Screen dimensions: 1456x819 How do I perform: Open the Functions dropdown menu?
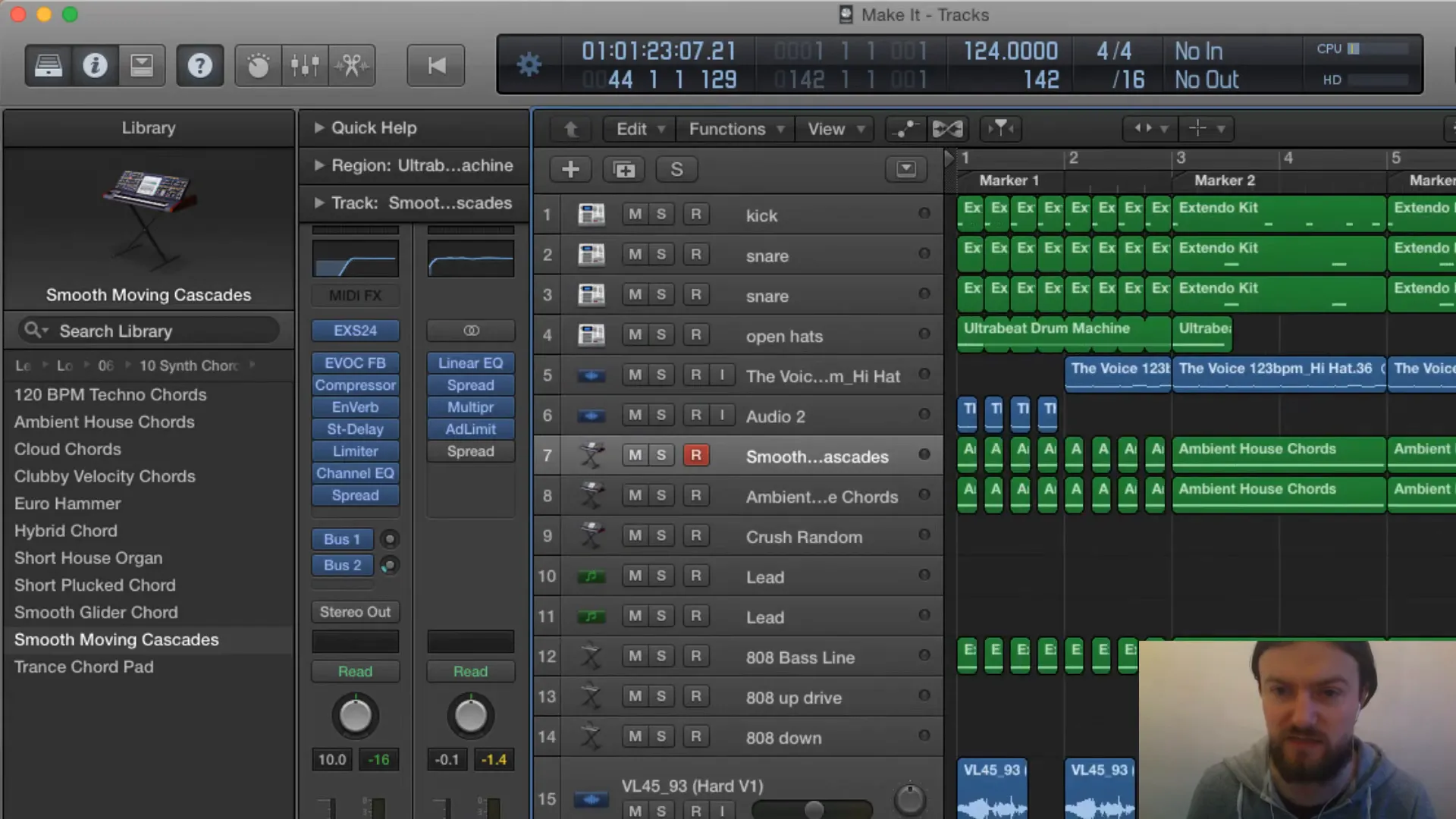[726, 128]
